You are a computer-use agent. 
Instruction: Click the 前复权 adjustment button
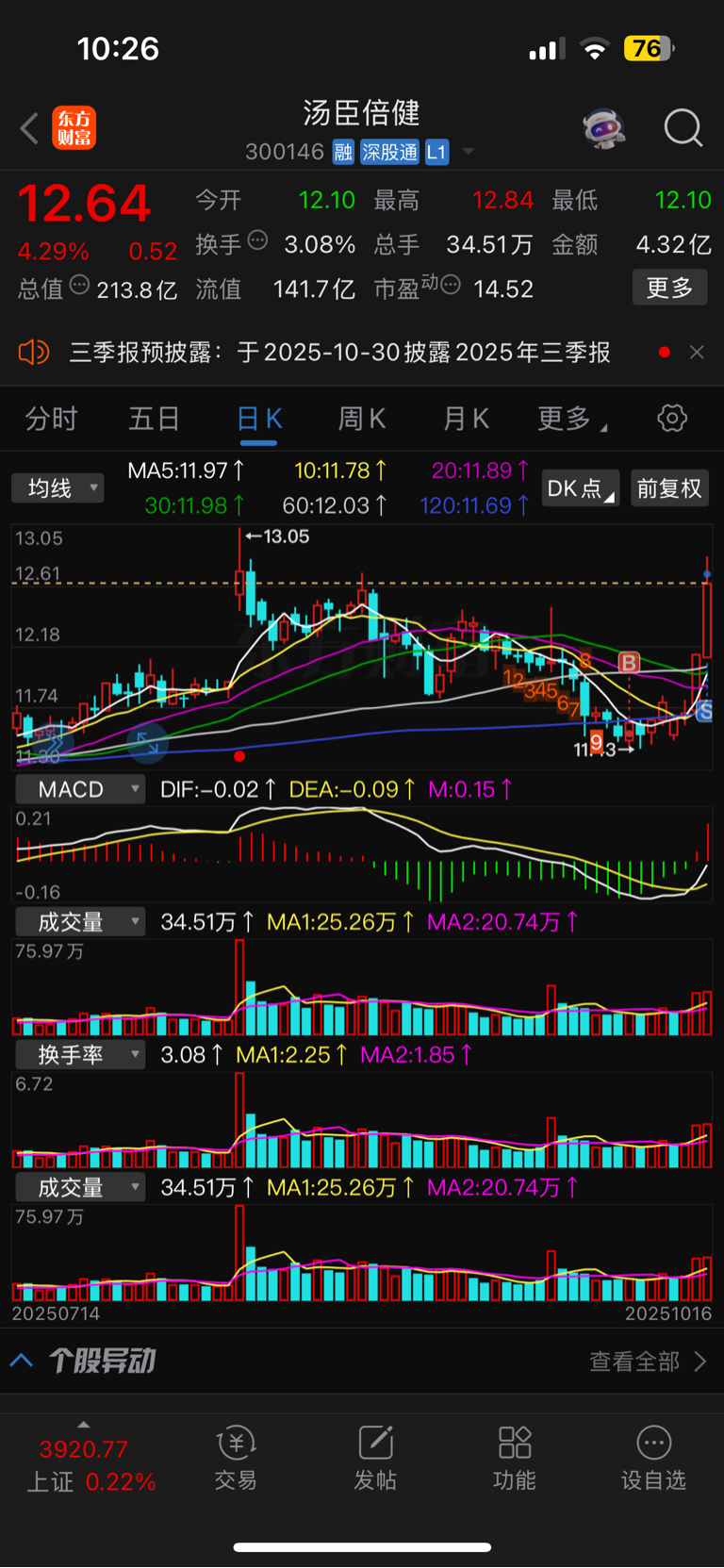pos(669,488)
